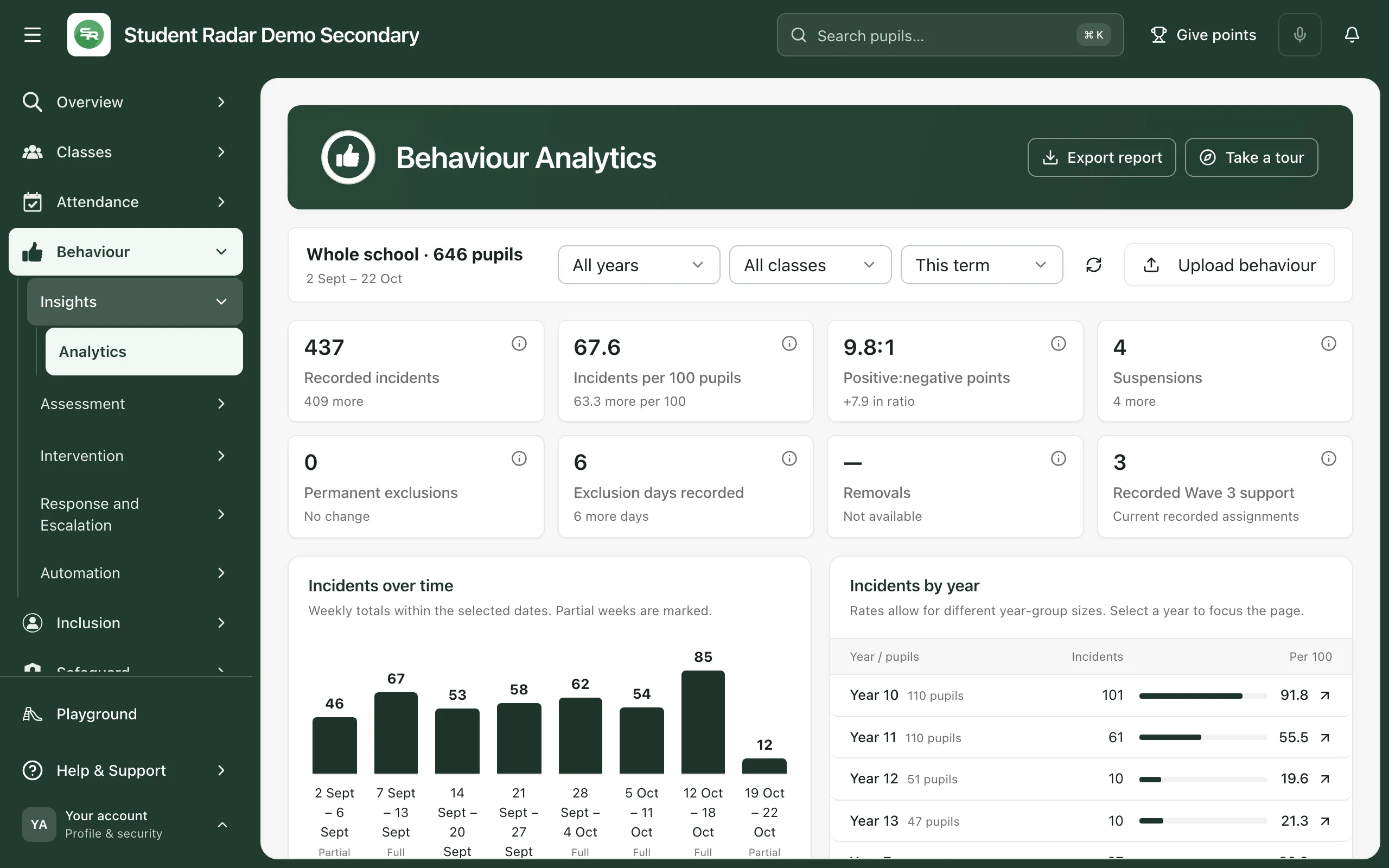
Task: Click the refresh data icon
Action: pos(1093,265)
